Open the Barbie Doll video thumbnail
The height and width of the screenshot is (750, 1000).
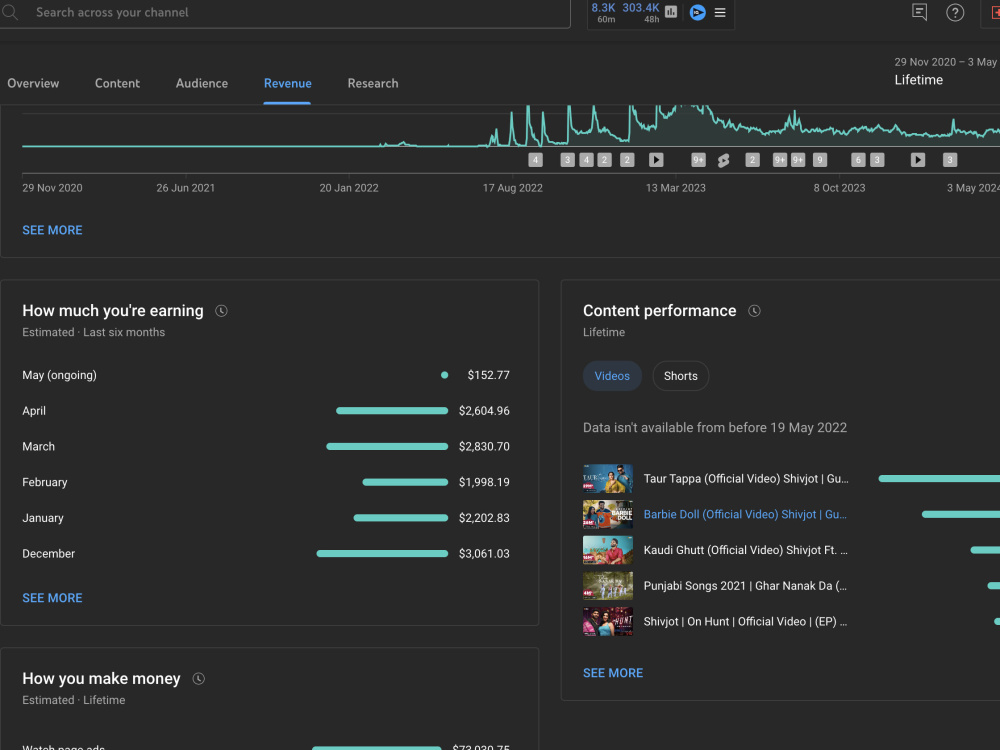[x=608, y=514]
